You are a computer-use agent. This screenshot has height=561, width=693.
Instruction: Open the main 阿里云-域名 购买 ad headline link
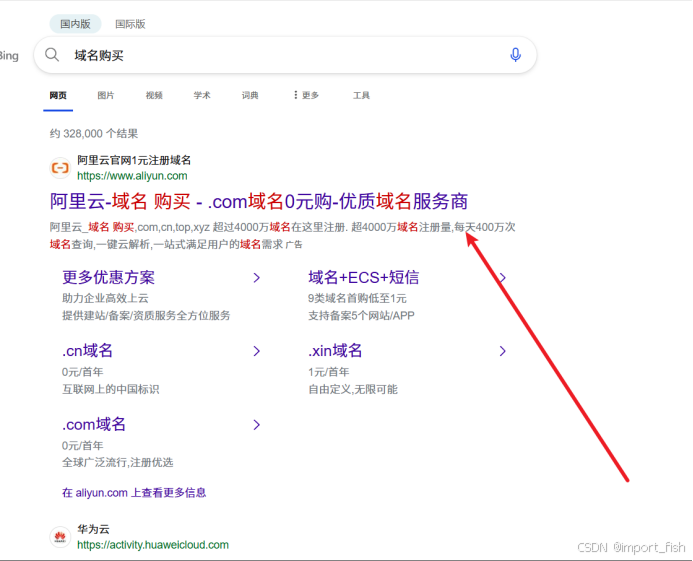point(259,202)
